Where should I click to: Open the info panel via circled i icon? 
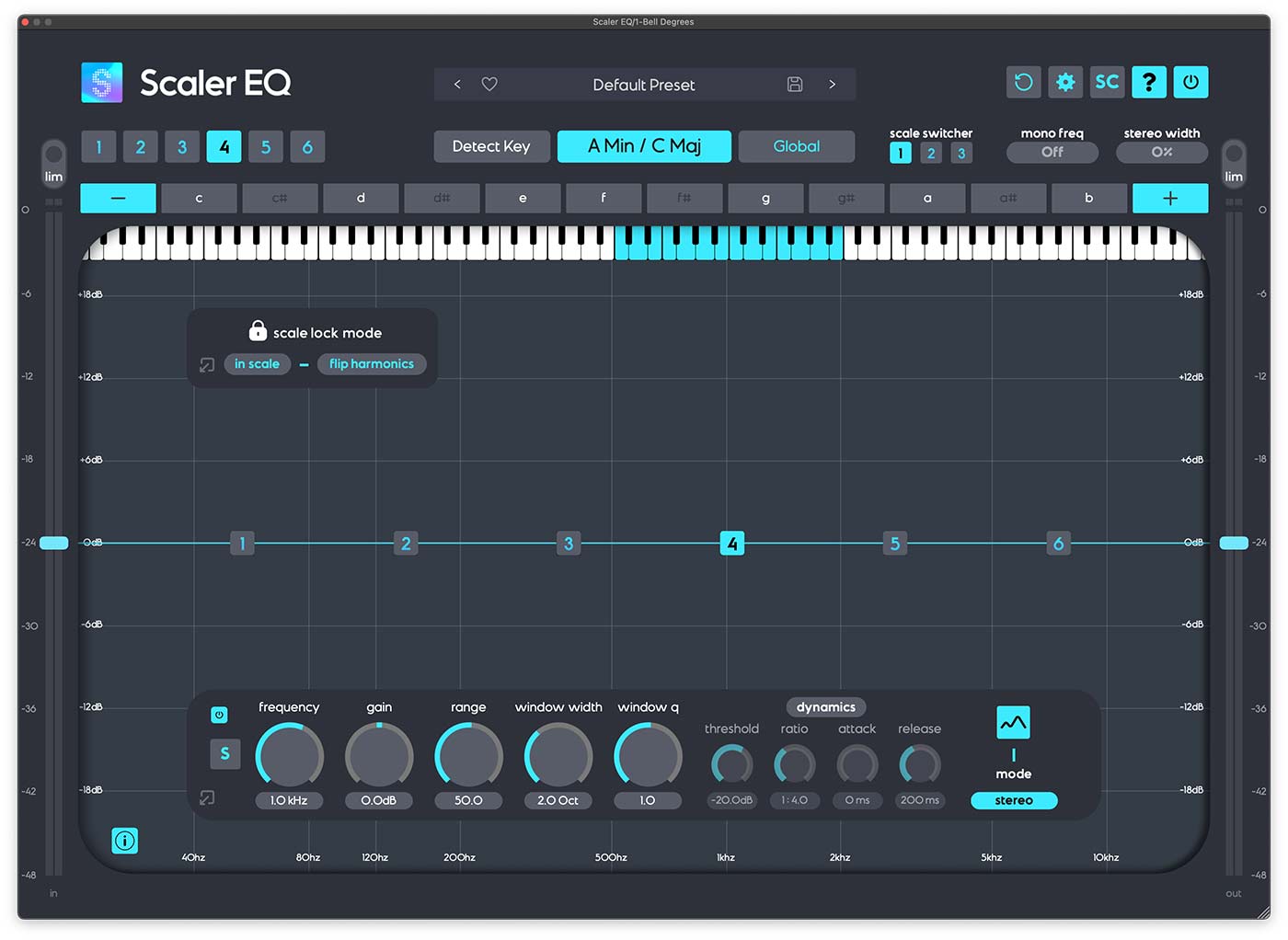pos(125,840)
